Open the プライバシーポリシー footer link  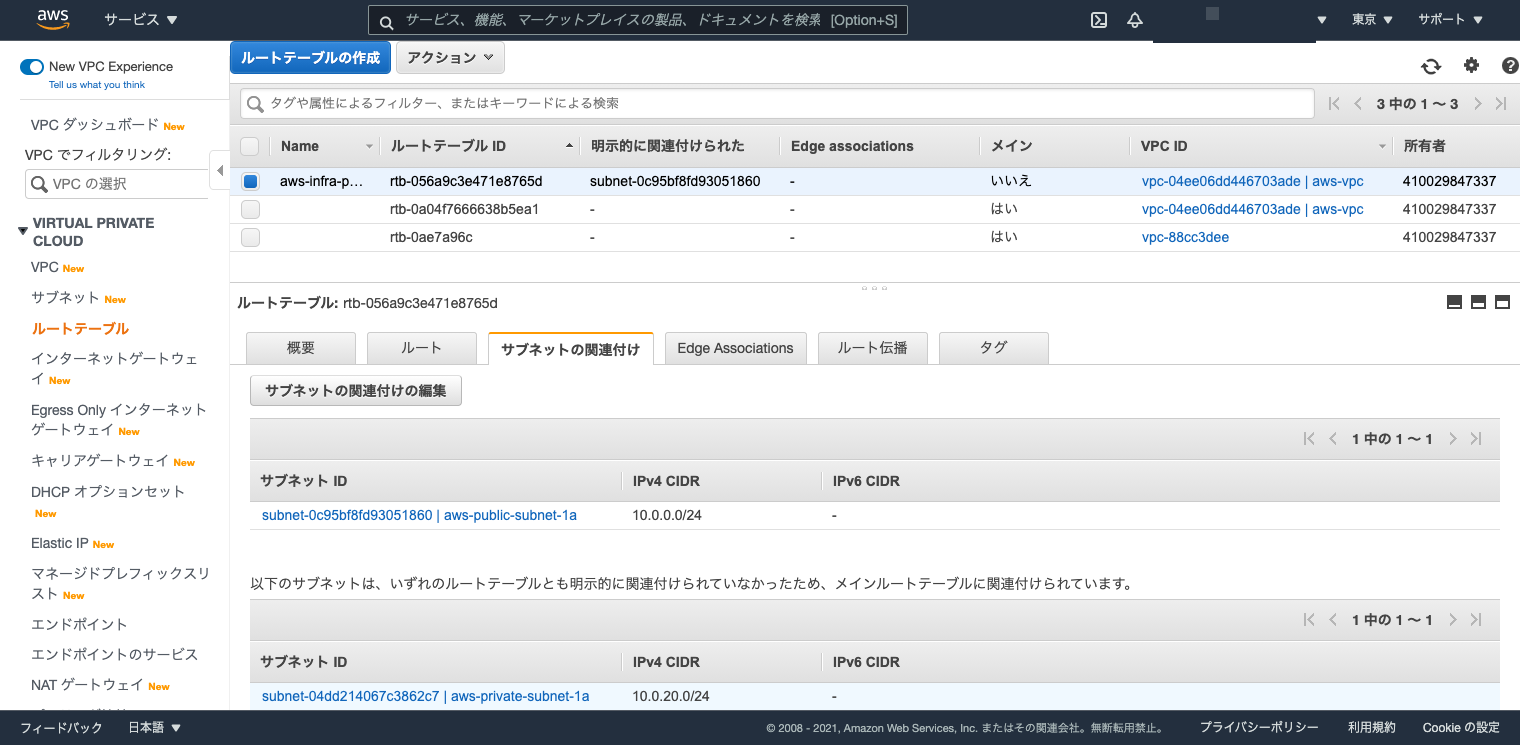tap(1259, 728)
